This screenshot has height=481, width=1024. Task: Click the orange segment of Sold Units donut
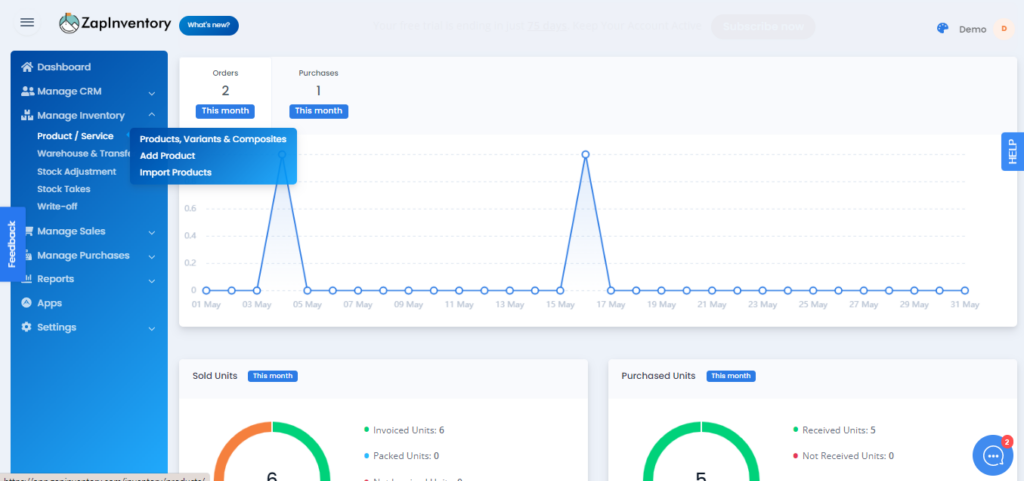pyautogui.click(x=232, y=441)
